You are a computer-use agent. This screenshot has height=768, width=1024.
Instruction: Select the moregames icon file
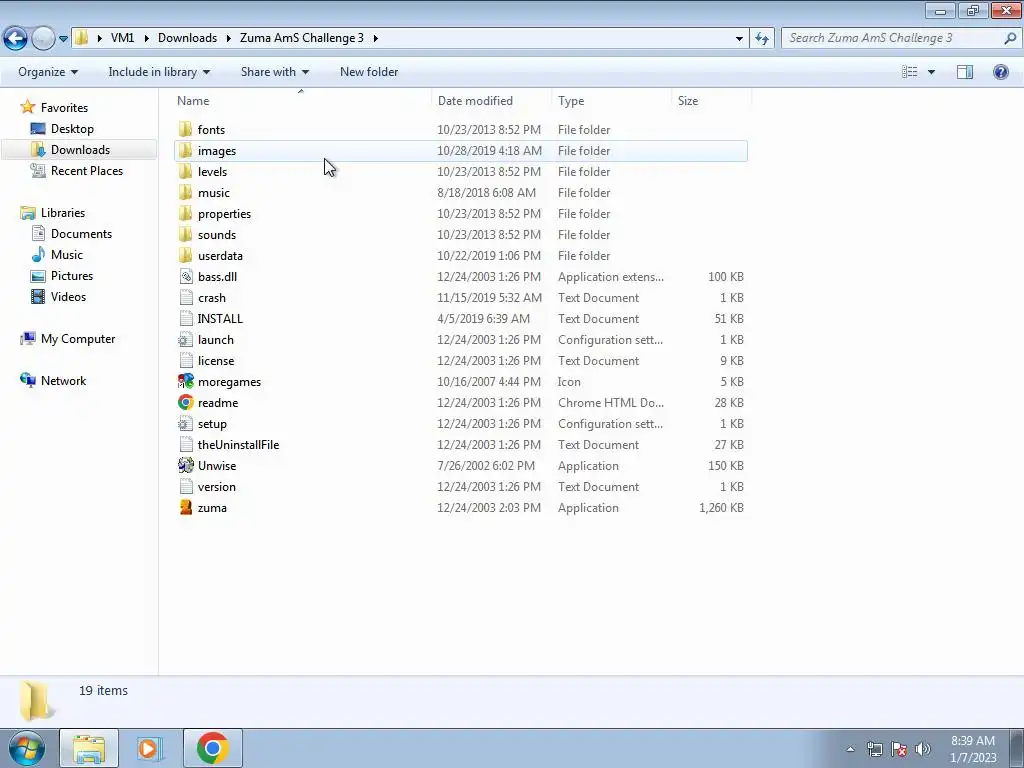pos(185,381)
